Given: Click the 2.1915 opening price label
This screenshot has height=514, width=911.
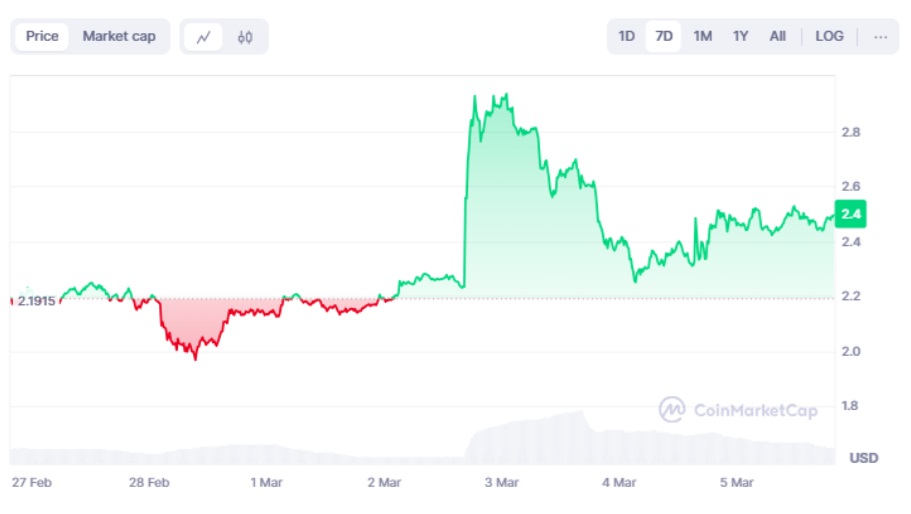Looking at the screenshot, I should [x=36, y=300].
